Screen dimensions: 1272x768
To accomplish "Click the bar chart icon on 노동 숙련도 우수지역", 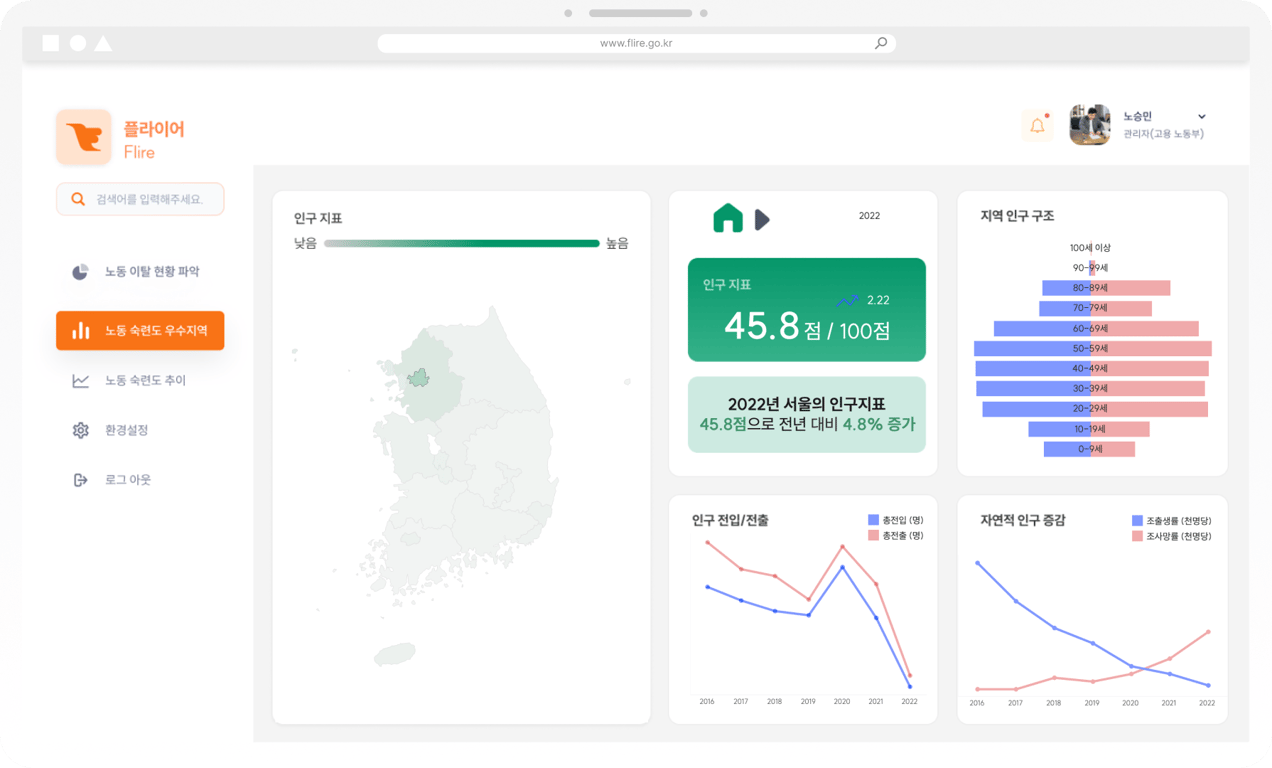I will pyautogui.click(x=80, y=330).
